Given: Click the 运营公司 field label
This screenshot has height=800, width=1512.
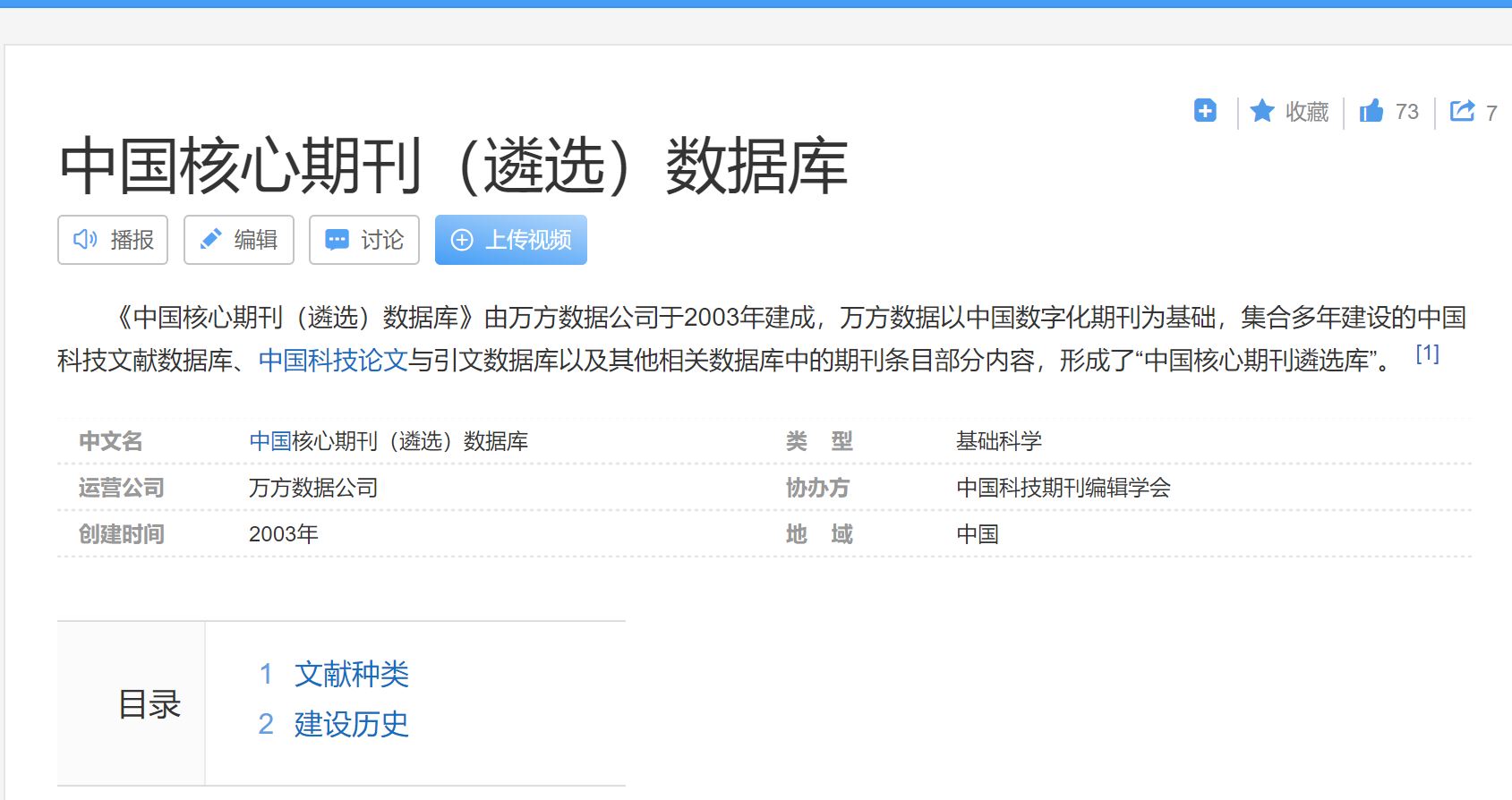Looking at the screenshot, I should 122,488.
